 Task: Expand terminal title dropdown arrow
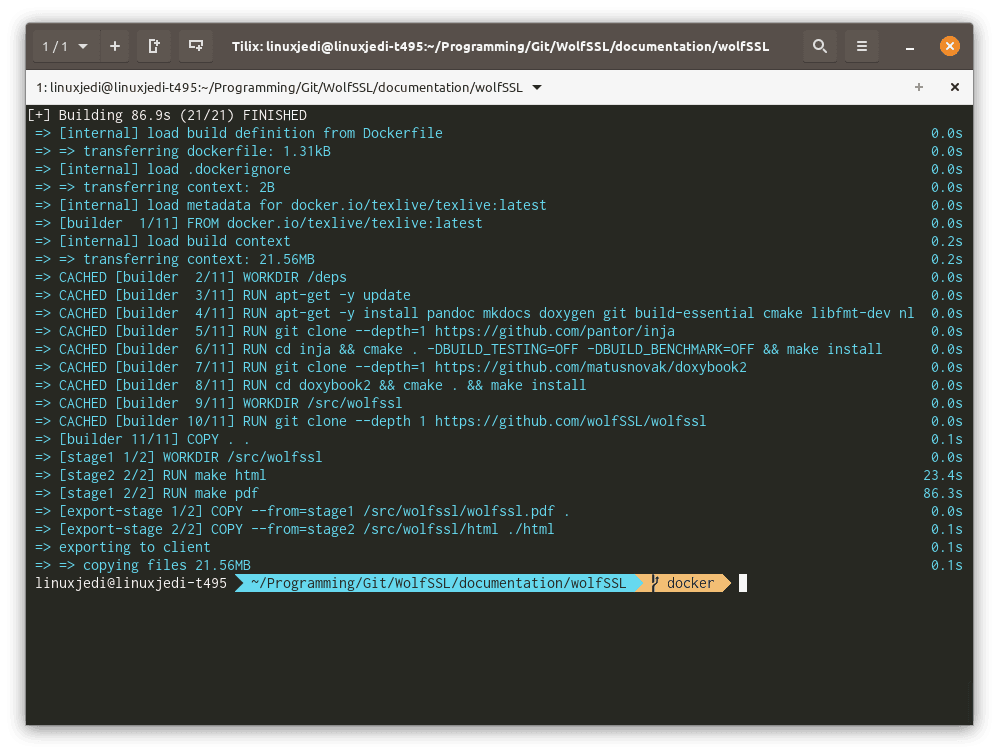[537, 87]
